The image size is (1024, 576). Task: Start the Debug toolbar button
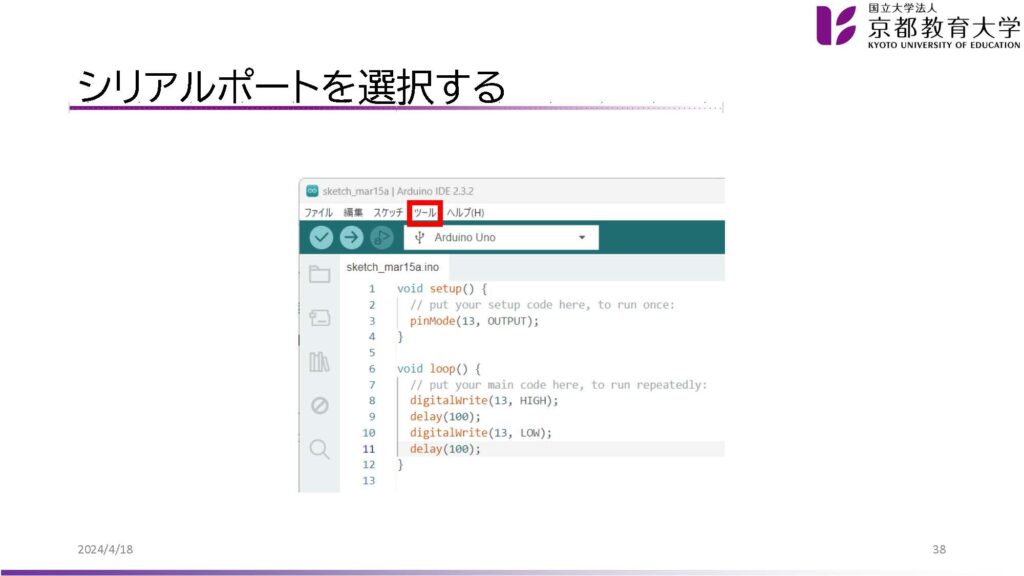381,237
